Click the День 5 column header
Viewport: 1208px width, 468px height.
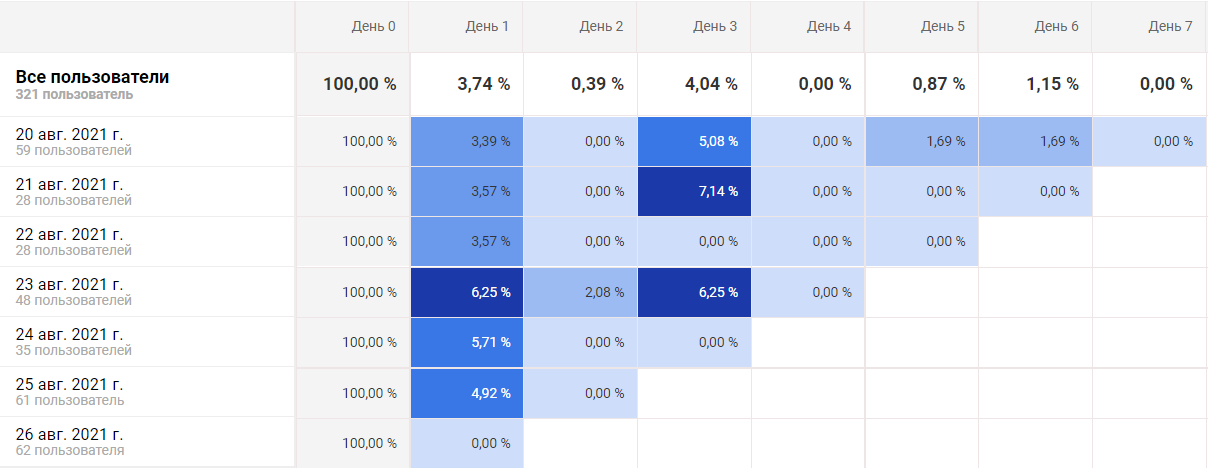click(x=942, y=26)
